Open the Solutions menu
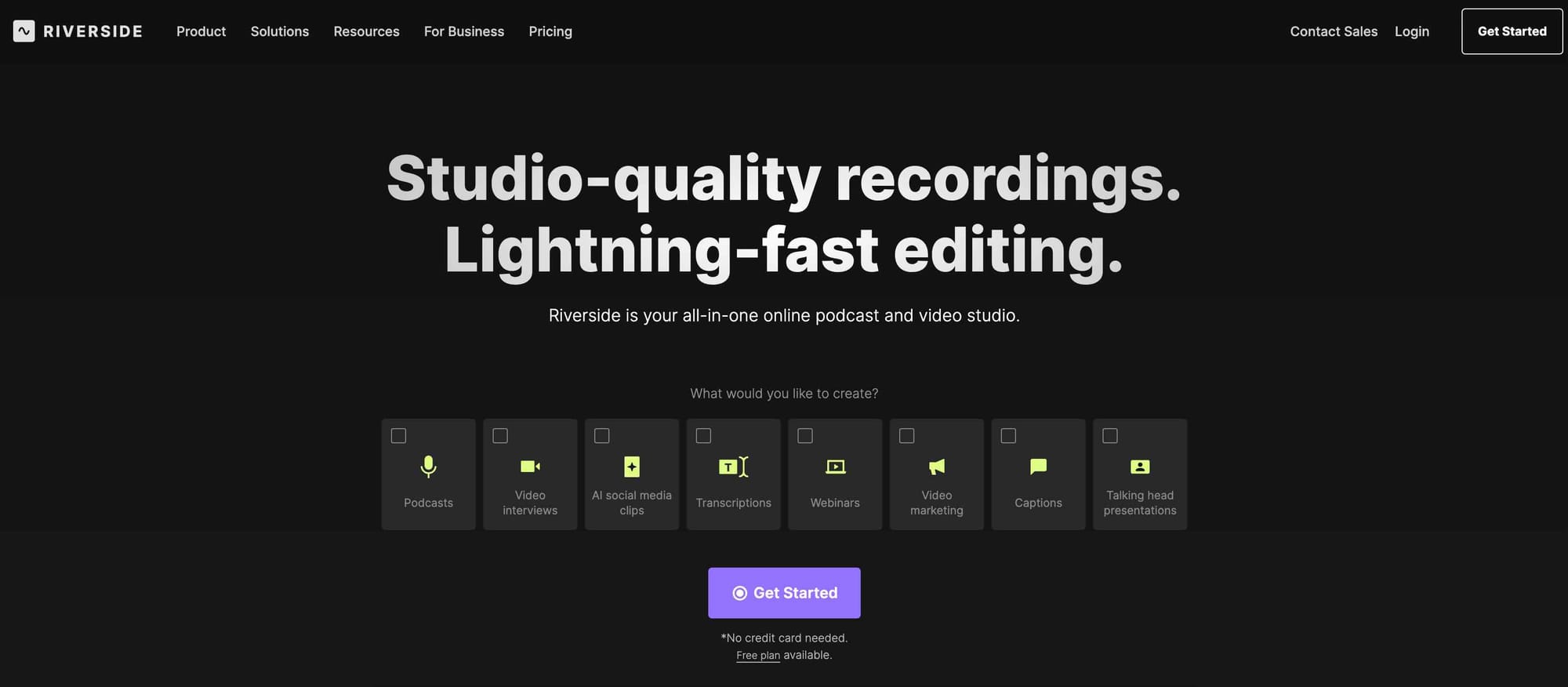This screenshot has height=687, width=1568. pyautogui.click(x=280, y=31)
